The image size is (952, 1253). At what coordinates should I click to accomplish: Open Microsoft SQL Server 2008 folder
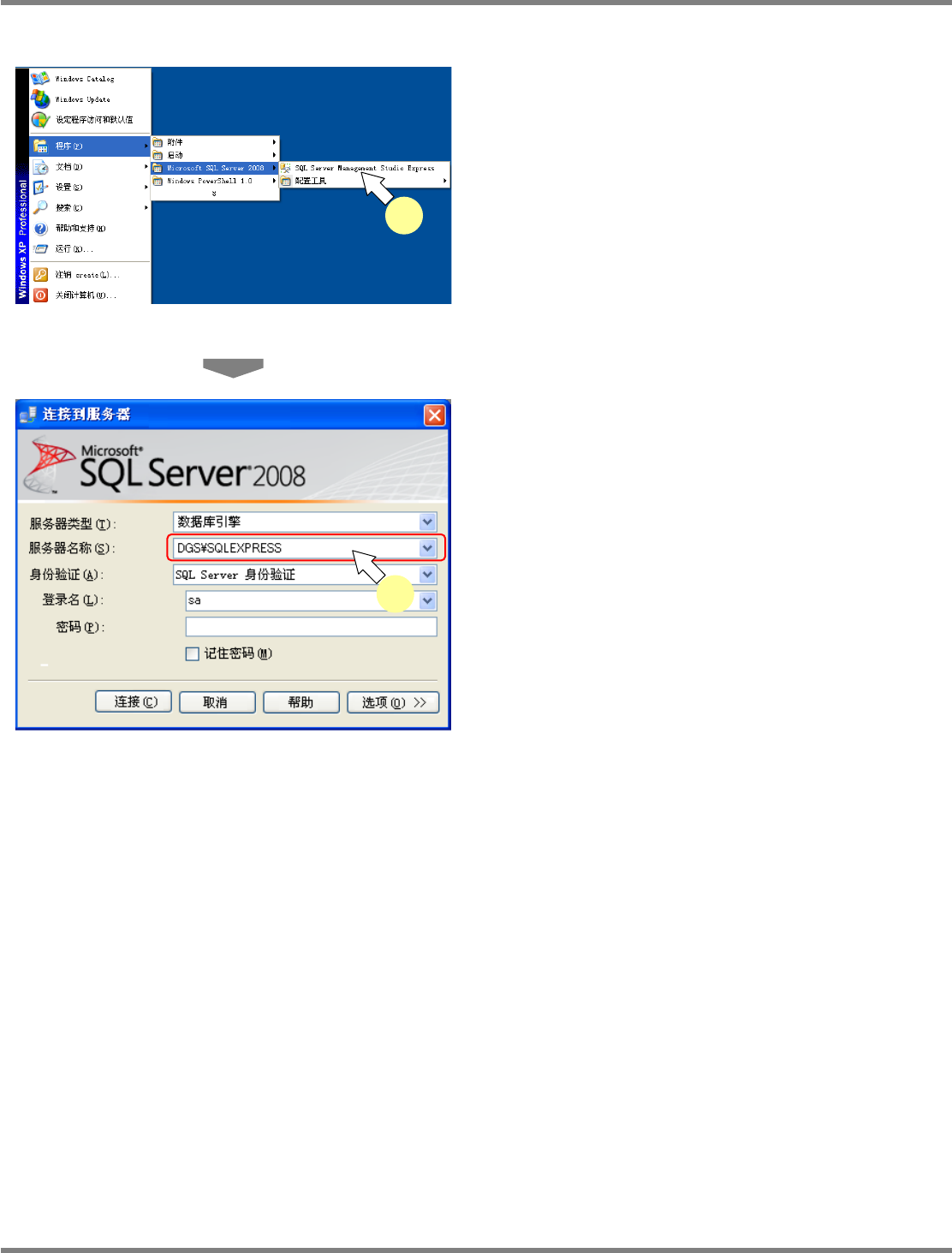(215, 168)
